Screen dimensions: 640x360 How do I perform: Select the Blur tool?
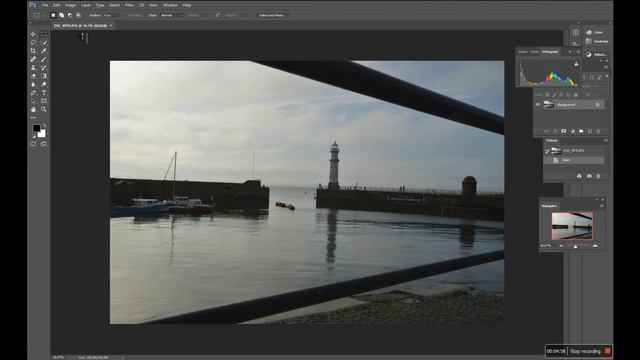[x=33, y=84]
